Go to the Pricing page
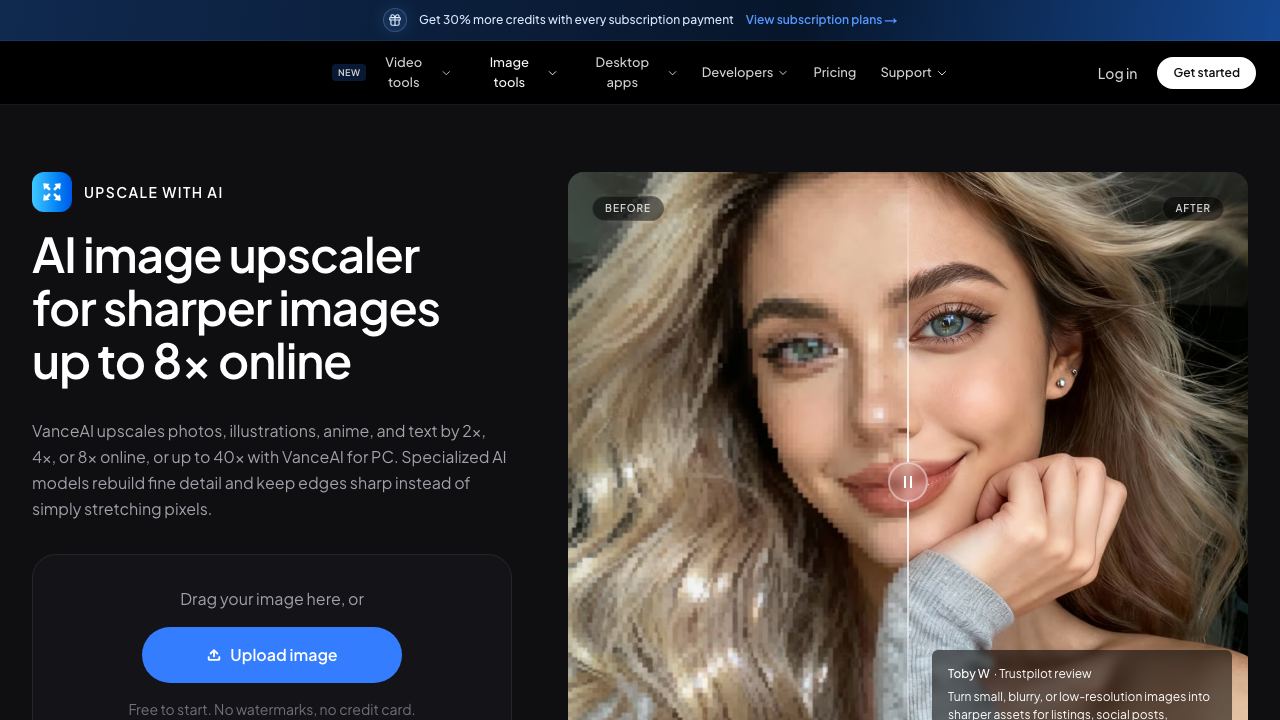1280x720 pixels. [835, 72]
